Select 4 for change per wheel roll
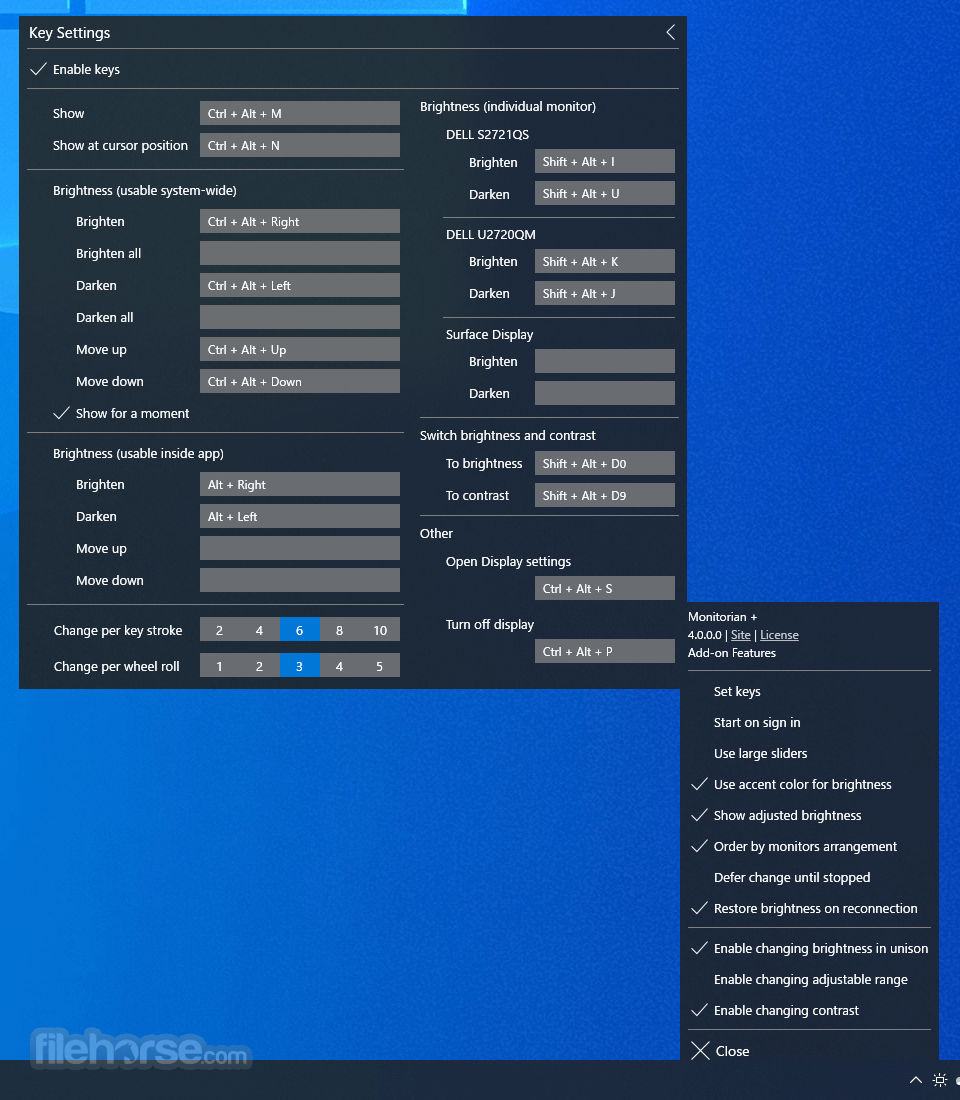 pos(340,666)
